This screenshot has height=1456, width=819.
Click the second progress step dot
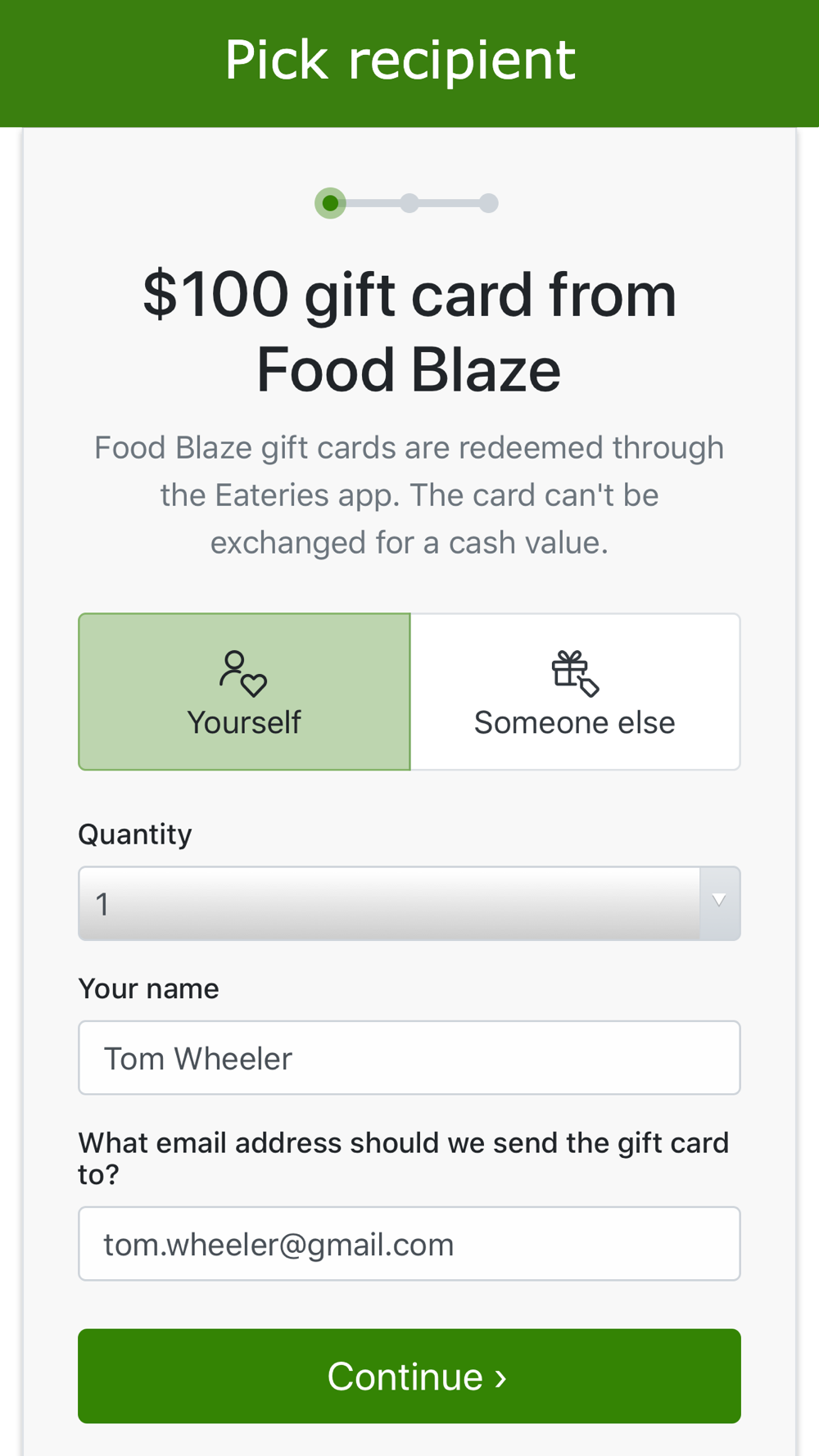(409, 203)
